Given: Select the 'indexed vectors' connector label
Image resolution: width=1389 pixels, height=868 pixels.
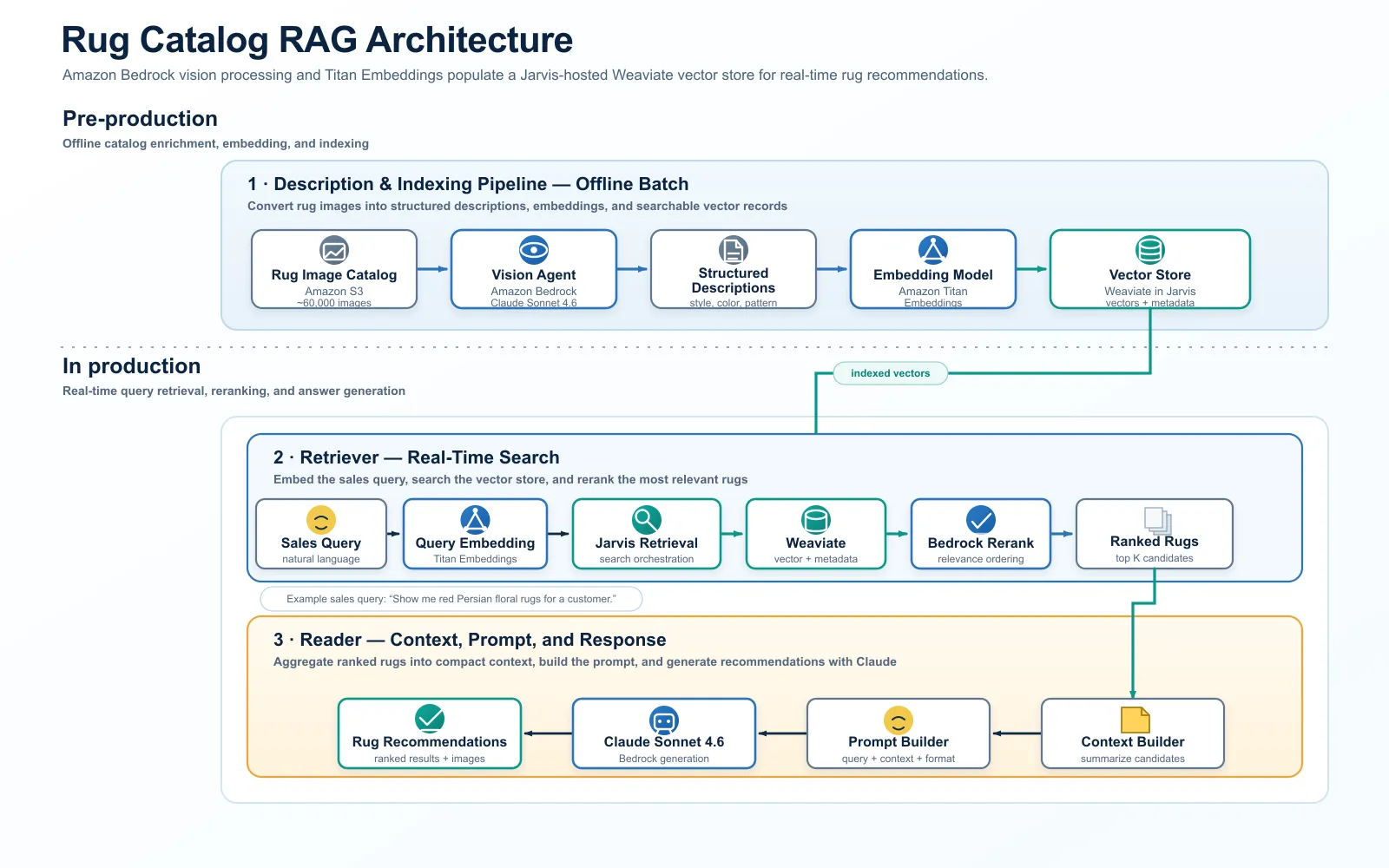Looking at the screenshot, I should [x=891, y=373].
